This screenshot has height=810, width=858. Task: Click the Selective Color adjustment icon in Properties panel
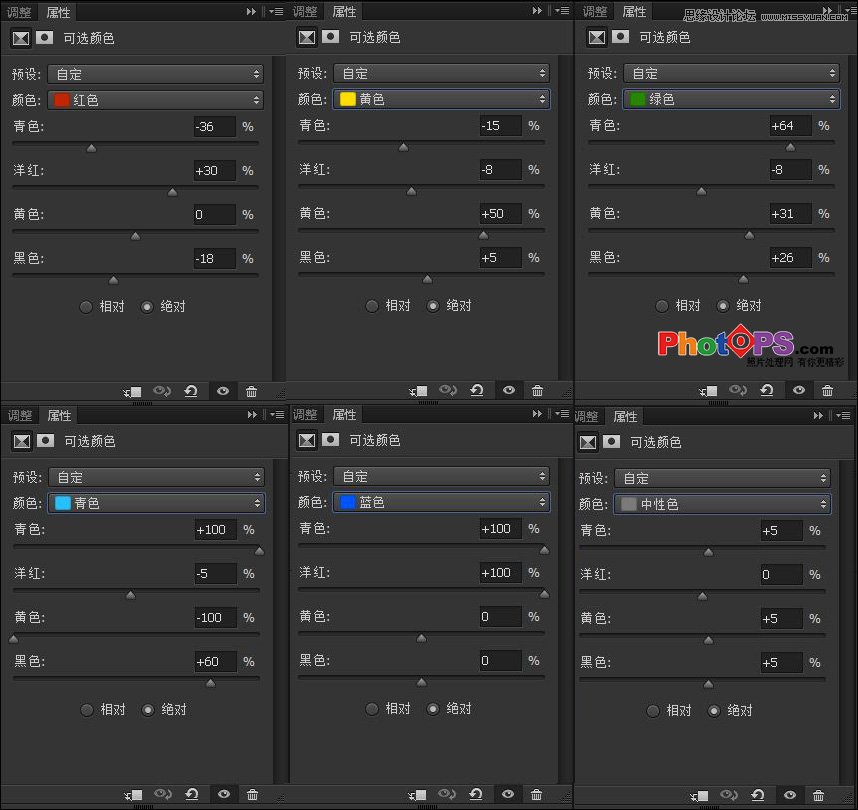pyautogui.click(x=20, y=37)
